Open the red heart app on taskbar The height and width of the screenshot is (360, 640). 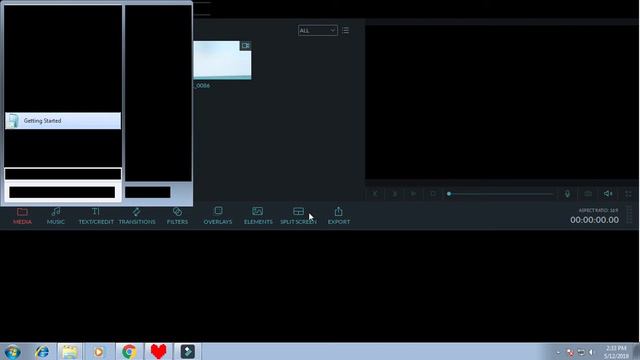point(158,352)
